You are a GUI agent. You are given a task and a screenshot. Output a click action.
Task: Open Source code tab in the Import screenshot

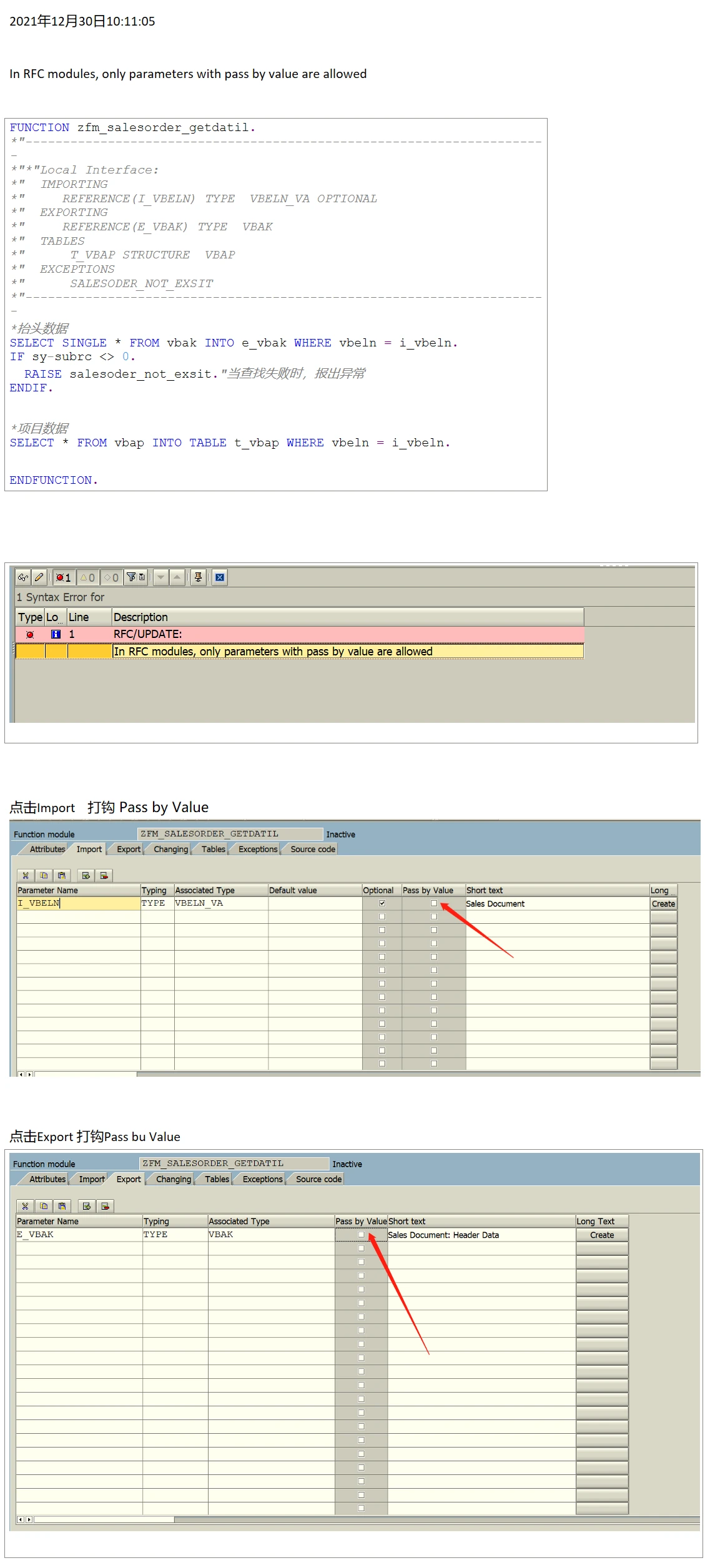312,849
